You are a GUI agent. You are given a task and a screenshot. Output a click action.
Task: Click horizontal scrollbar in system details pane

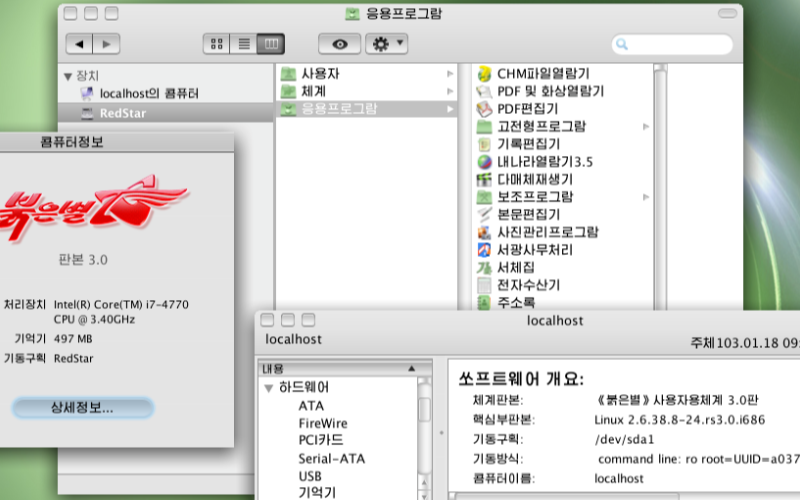[566, 496]
